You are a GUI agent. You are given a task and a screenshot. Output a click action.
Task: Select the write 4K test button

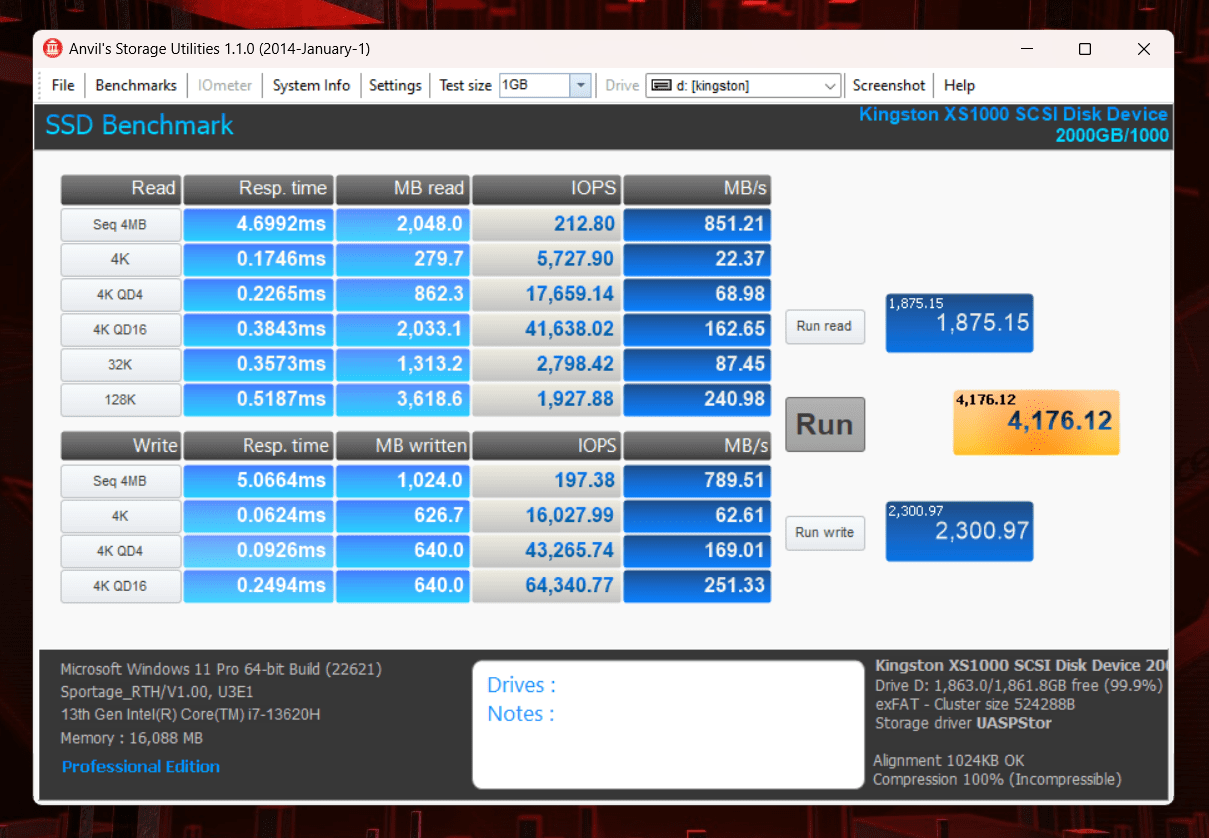[x=120, y=516]
